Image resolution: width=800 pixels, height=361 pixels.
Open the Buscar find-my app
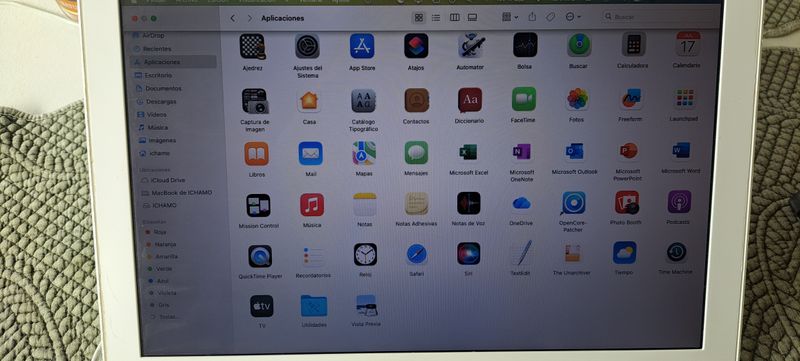coord(579,45)
